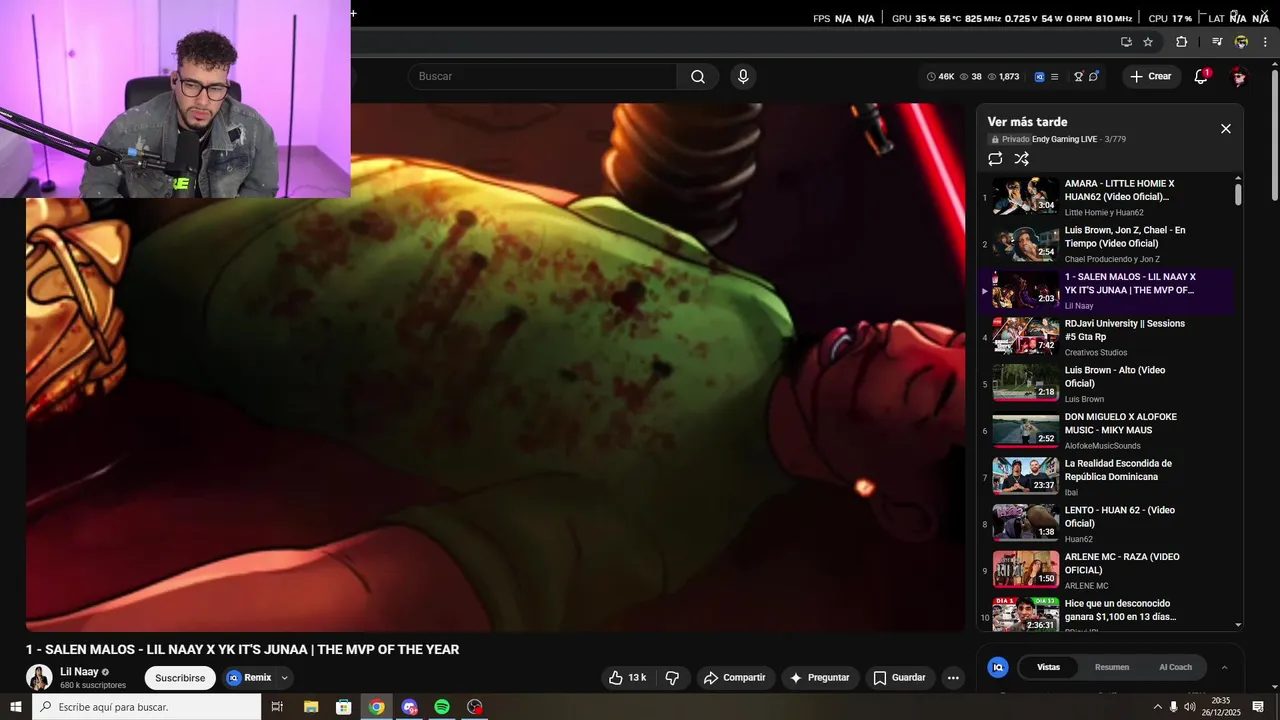This screenshot has width=1280, height=720.
Task: Click the vidIQ logo icon in header
Action: point(1039,76)
